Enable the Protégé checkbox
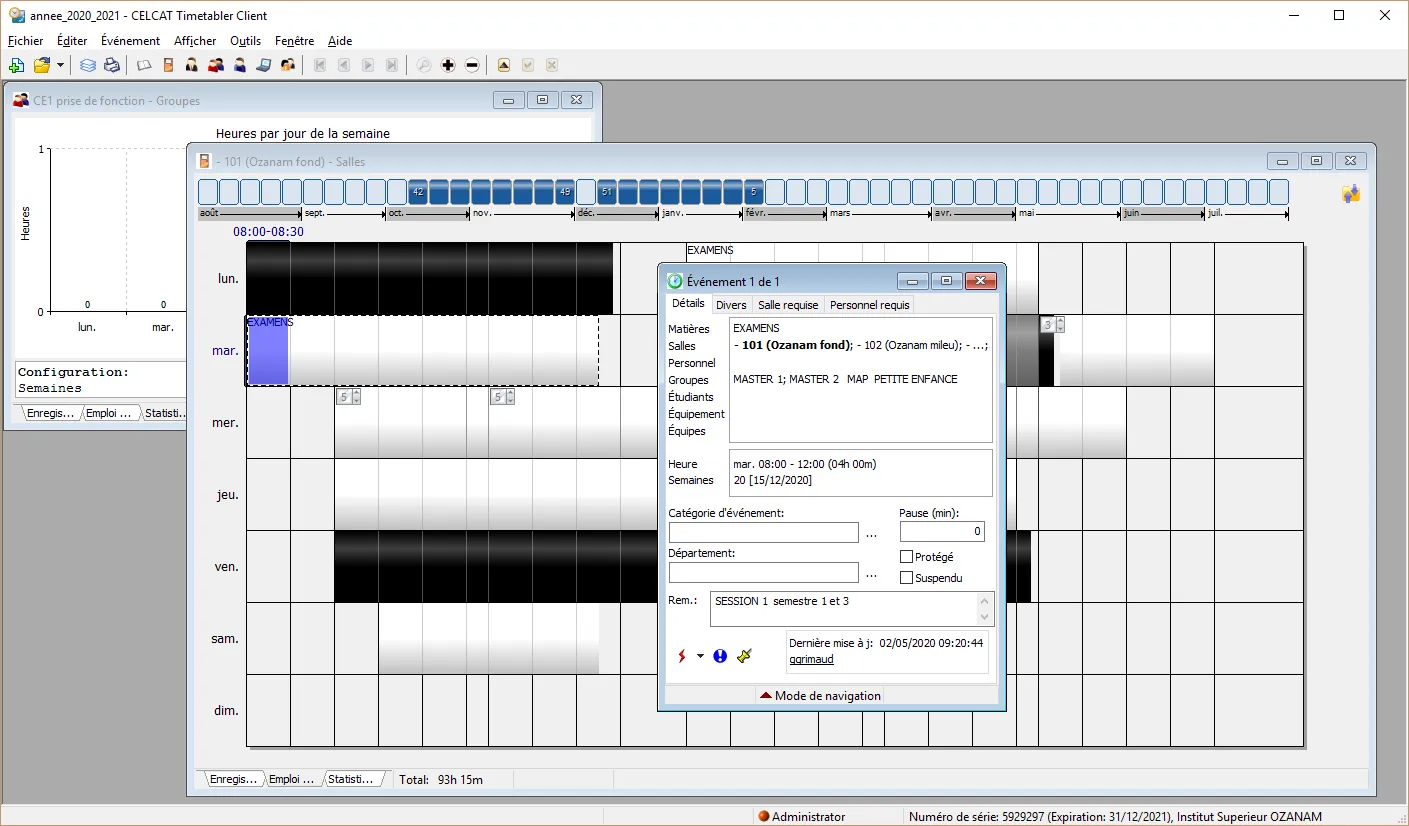 pyautogui.click(x=906, y=557)
